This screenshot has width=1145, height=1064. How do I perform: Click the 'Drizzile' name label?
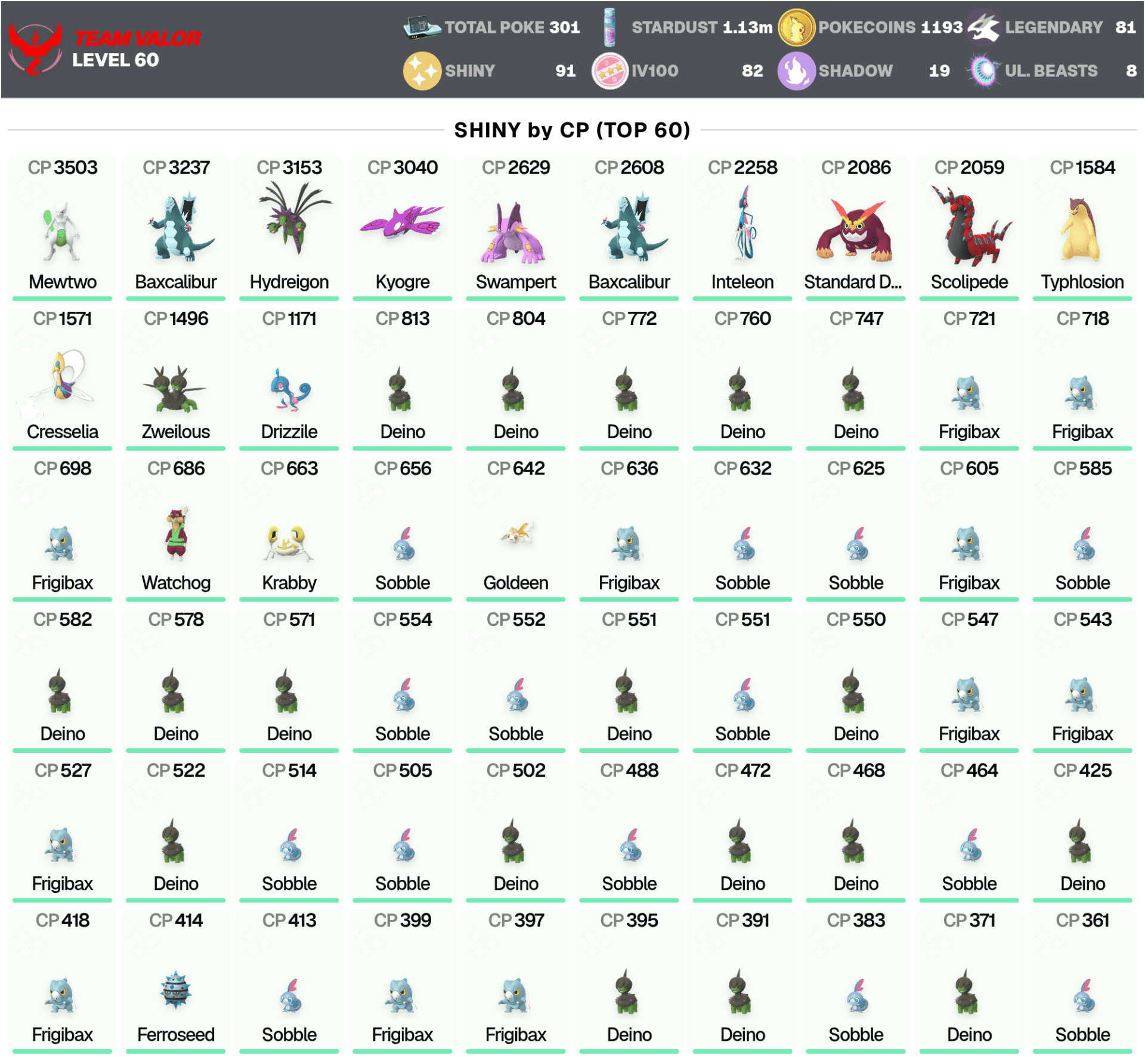[x=289, y=432]
